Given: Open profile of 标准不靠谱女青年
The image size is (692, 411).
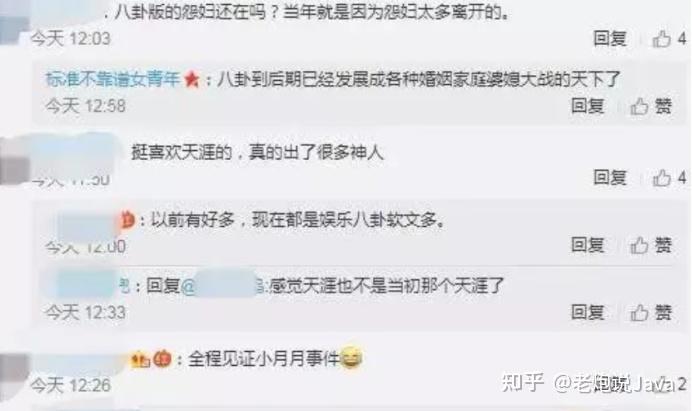Looking at the screenshot, I should (113, 79).
